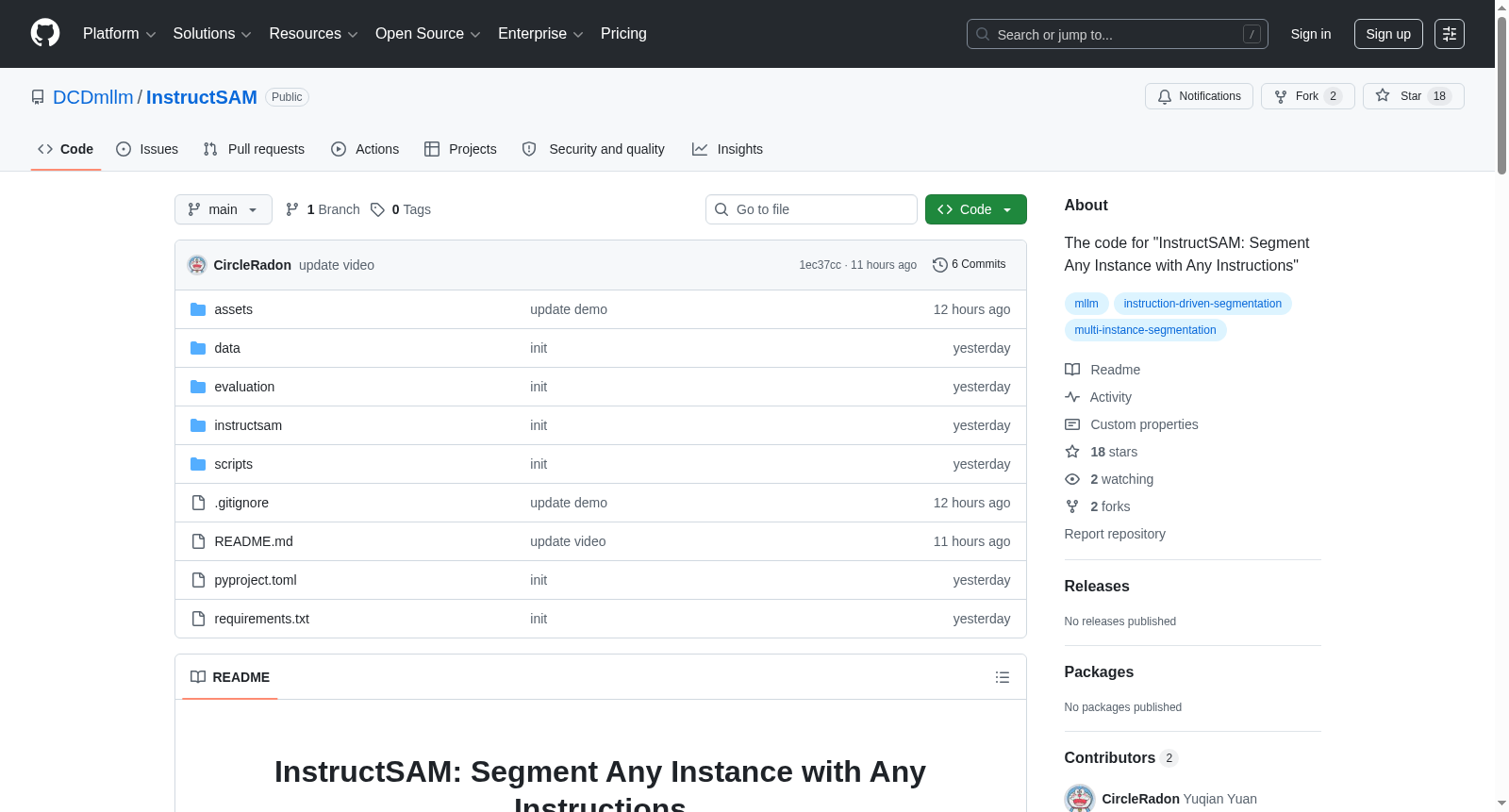Expand the Resources menu

313,34
